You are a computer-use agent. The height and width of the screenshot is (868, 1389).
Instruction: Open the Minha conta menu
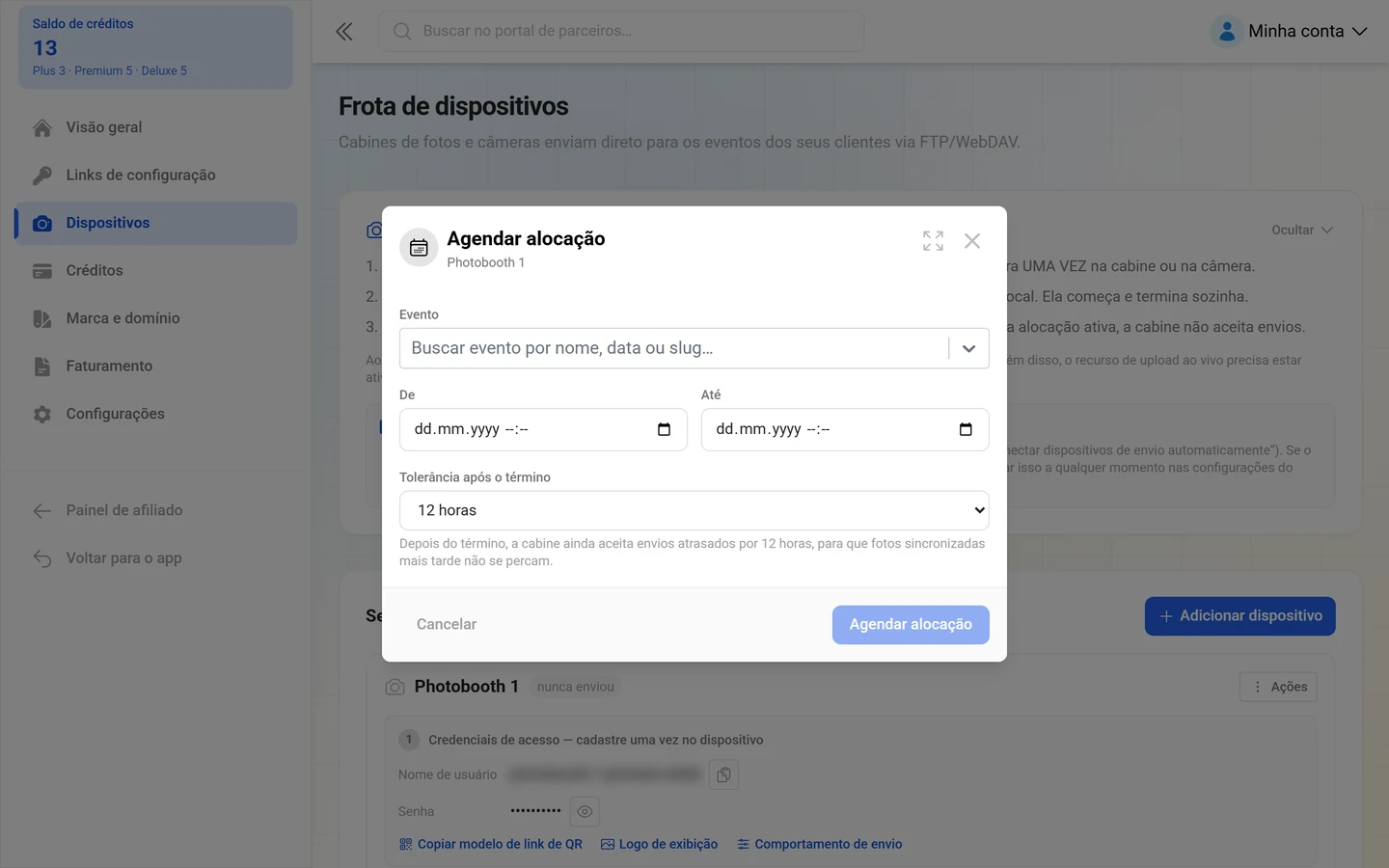1291,32
